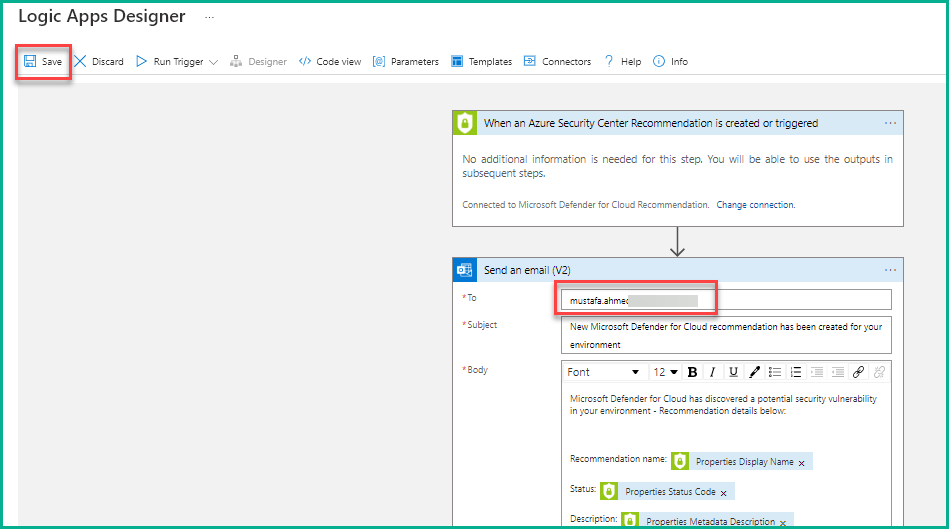Open trigger step ellipsis menu
The width and height of the screenshot is (949, 529).
pyautogui.click(x=890, y=123)
